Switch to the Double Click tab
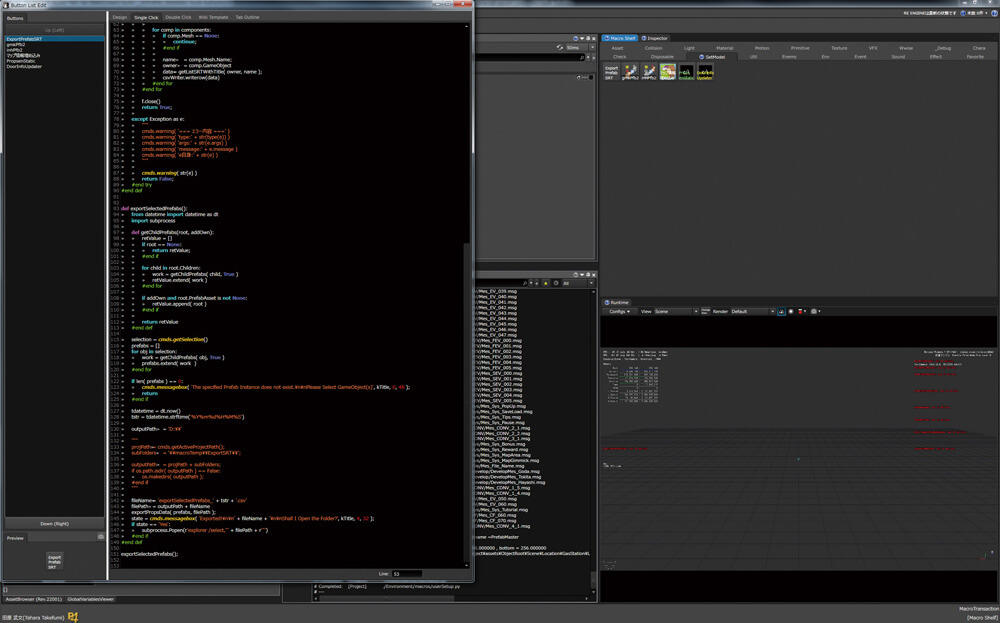 coord(179,17)
